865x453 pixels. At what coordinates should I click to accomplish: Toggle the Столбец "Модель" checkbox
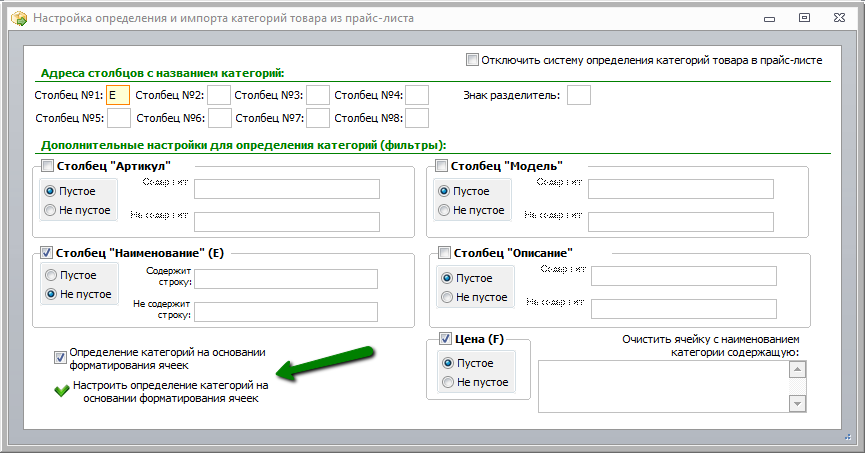[x=441, y=166]
